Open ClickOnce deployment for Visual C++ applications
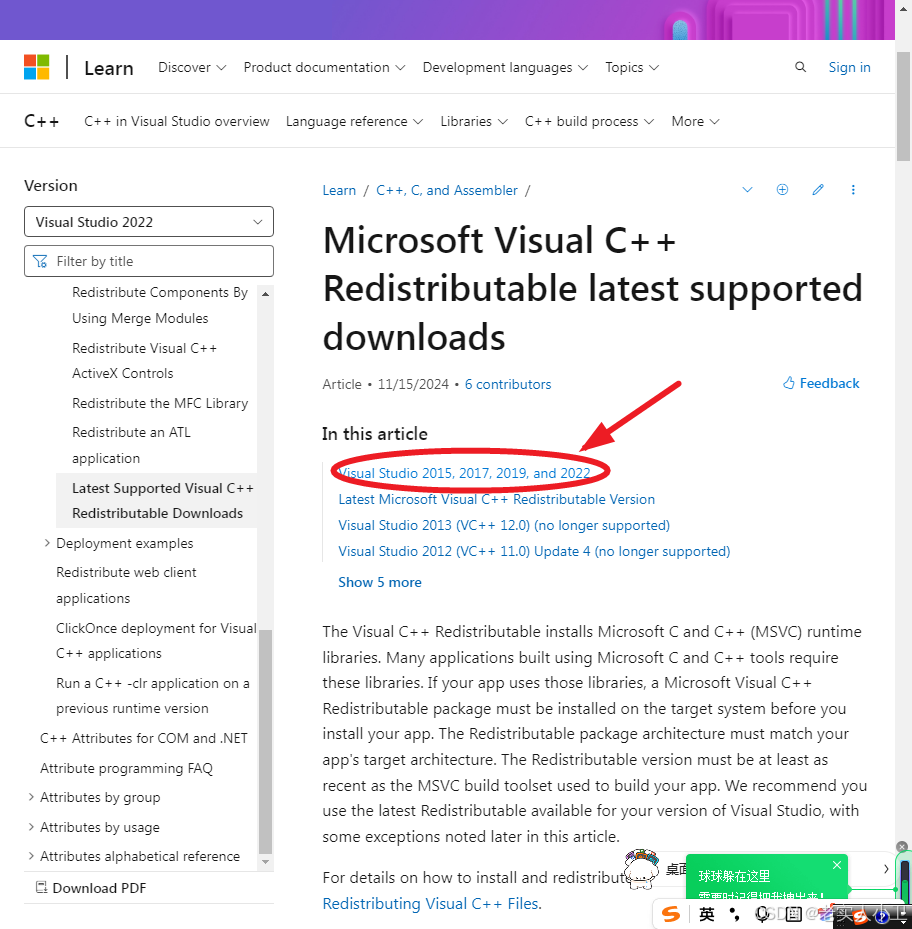 (x=156, y=640)
